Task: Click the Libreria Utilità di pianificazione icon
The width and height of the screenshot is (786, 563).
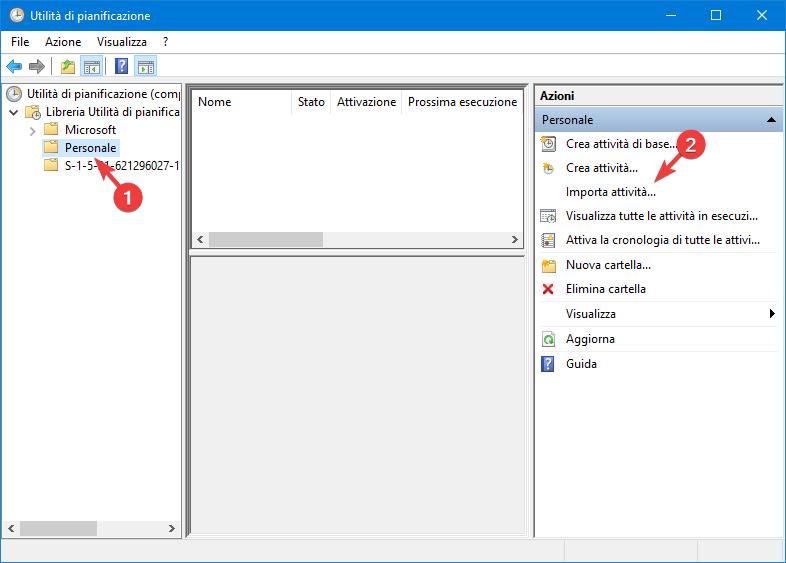Action: pos(33,112)
